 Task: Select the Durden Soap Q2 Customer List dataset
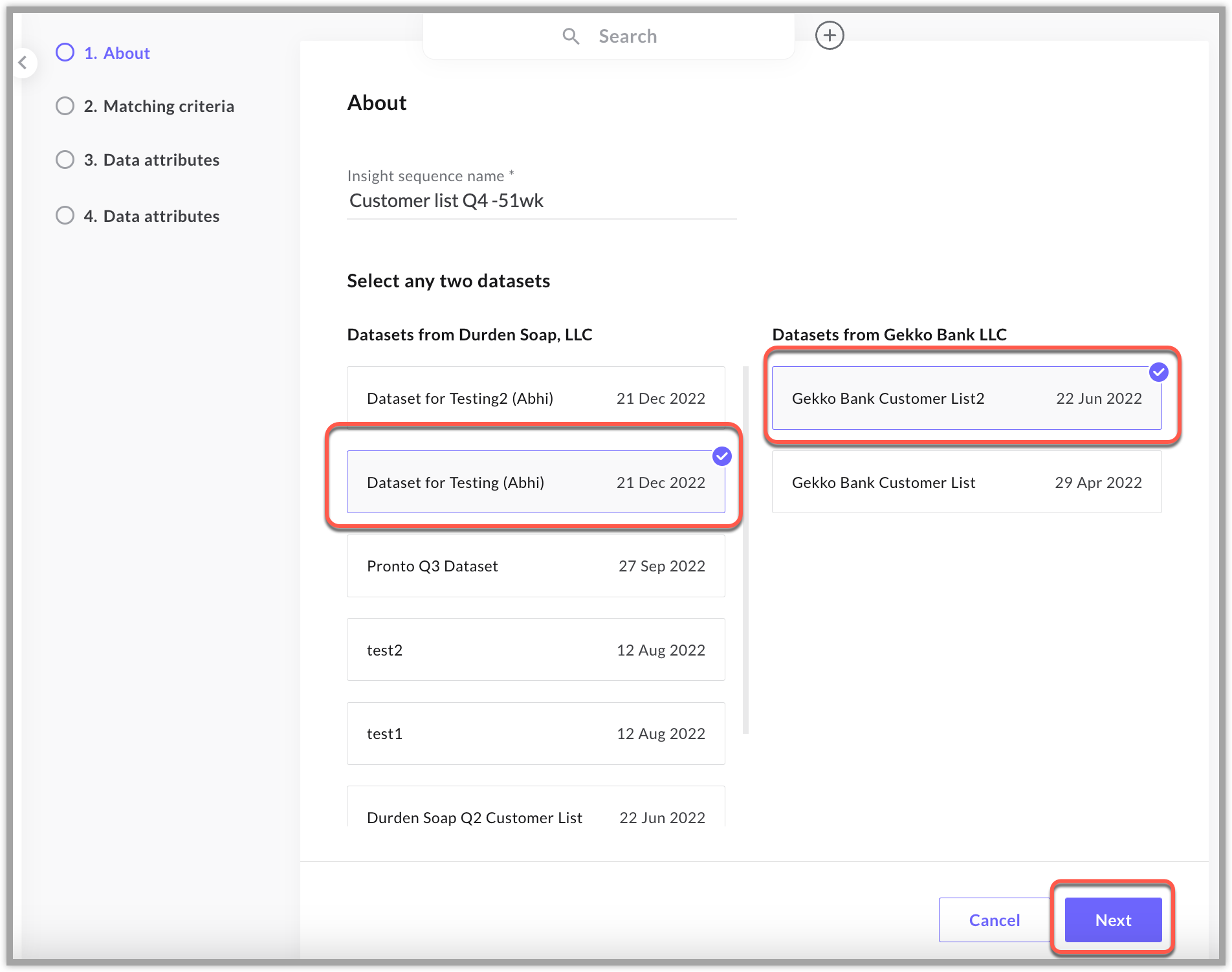click(535, 817)
